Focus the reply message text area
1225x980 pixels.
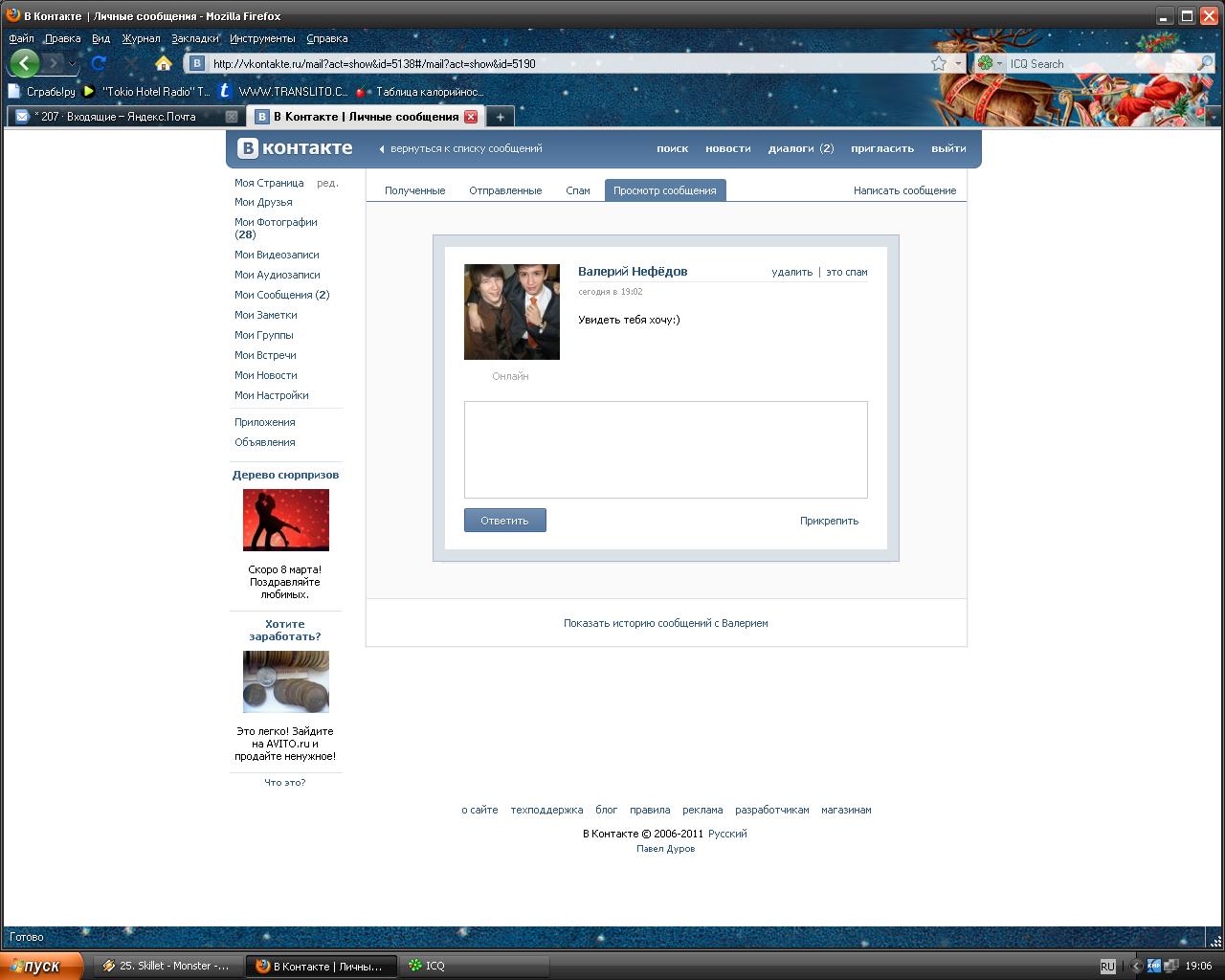tap(666, 450)
